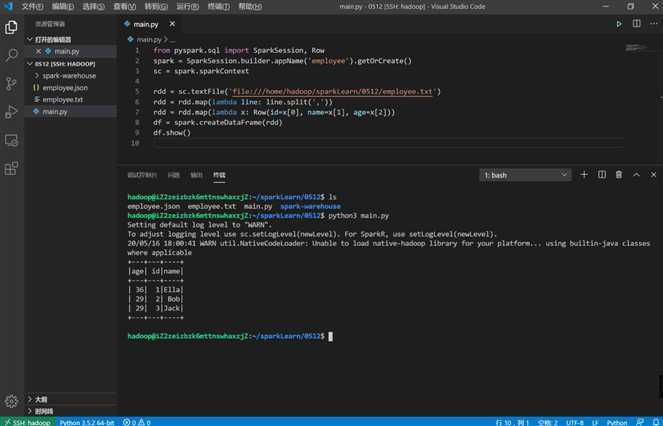The width and height of the screenshot is (663, 426).
Task: Open the Terminal menu
Action: tap(219, 6)
